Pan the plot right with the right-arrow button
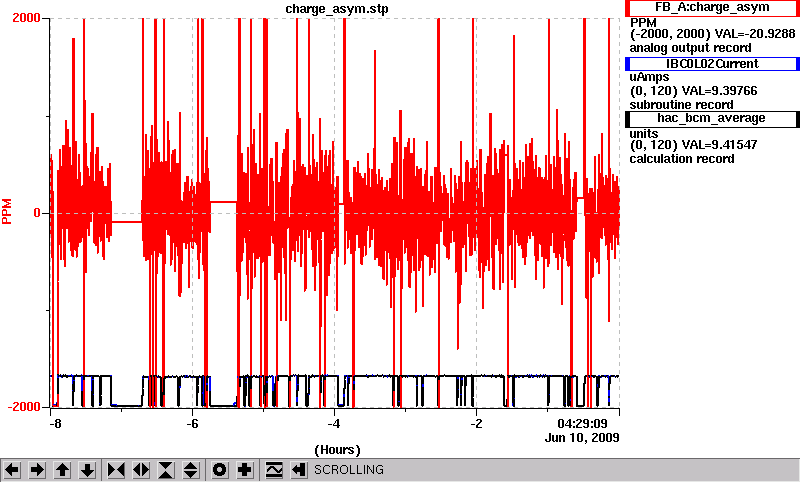 pos(37,470)
